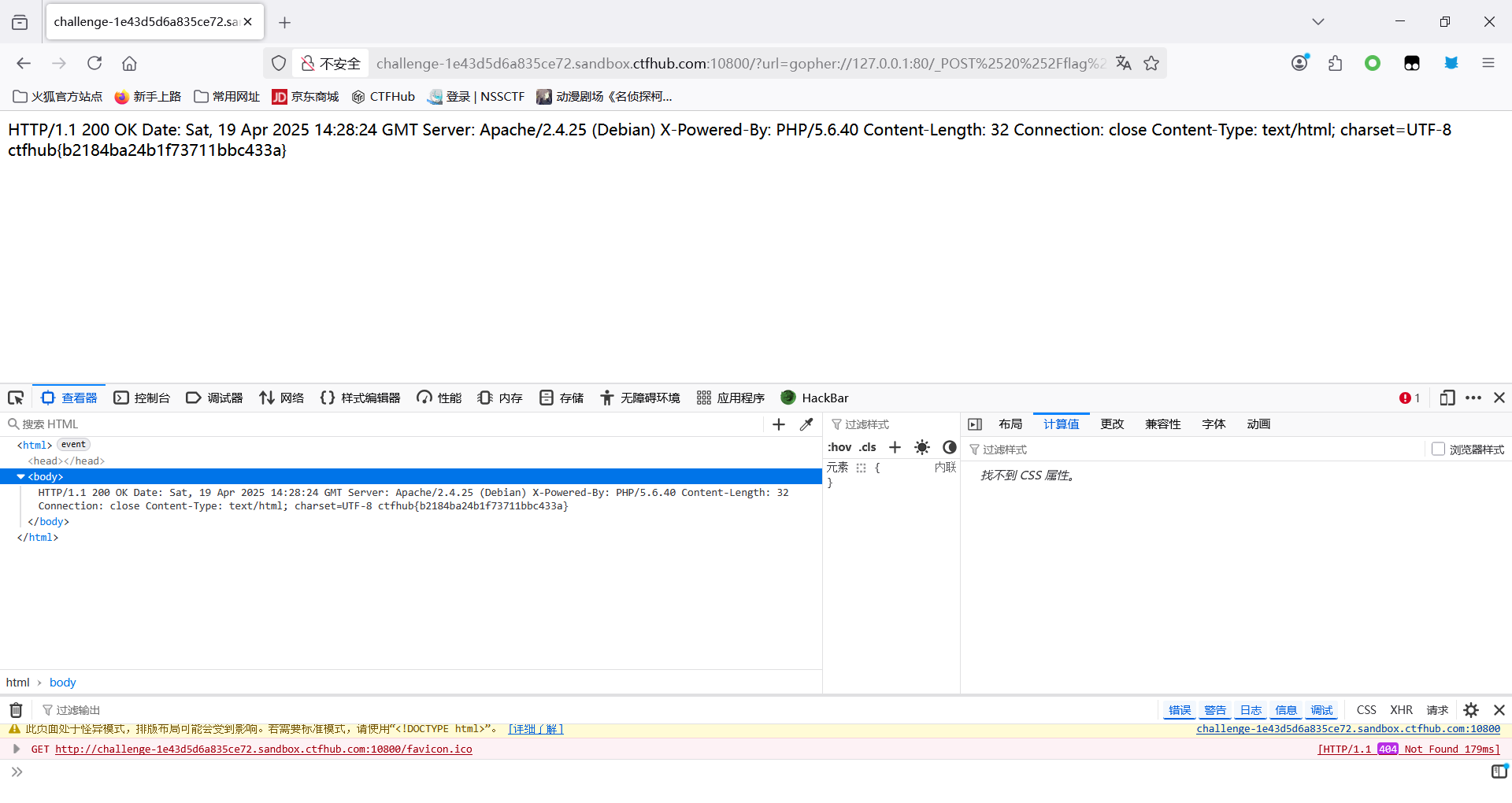Toggle light color scheme simulation sun icon

(922, 447)
